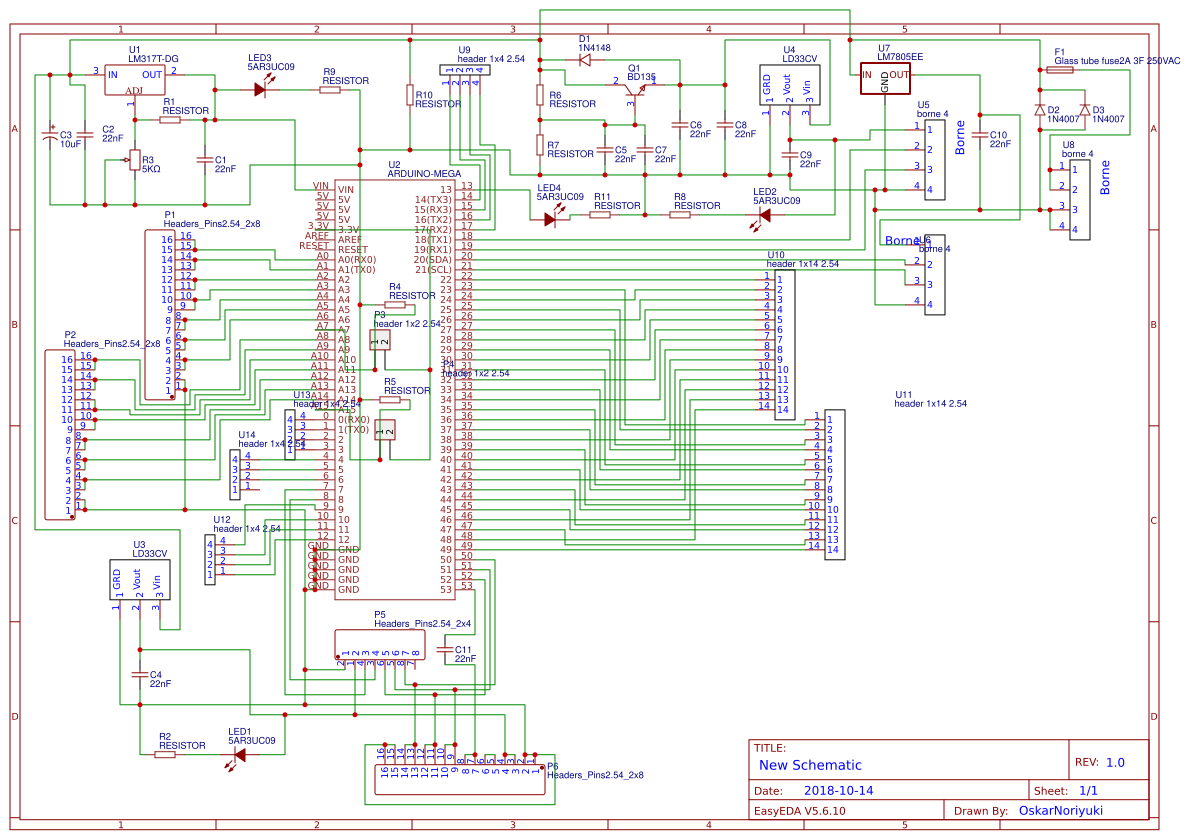Click the U7 LM7805EE regulator box
Viewport: 1191px width, 840px height.
885,79
